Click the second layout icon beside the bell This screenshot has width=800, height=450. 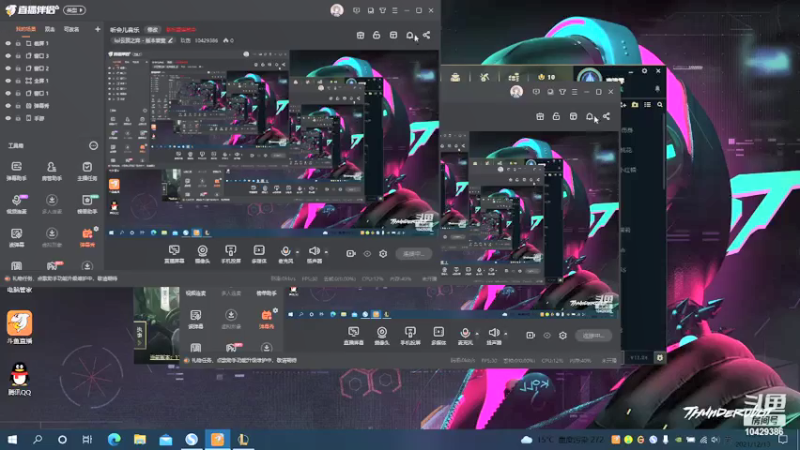click(x=393, y=35)
